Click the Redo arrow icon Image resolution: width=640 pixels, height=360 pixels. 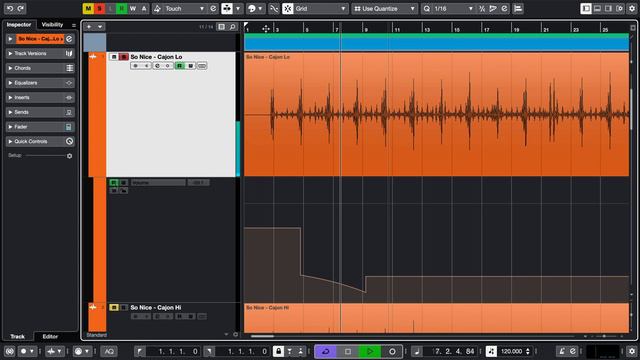point(21,8)
